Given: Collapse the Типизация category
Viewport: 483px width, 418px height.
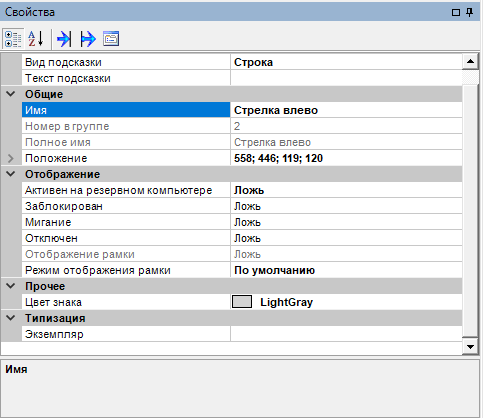Looking at the screenshot, I should pos(11,318).
